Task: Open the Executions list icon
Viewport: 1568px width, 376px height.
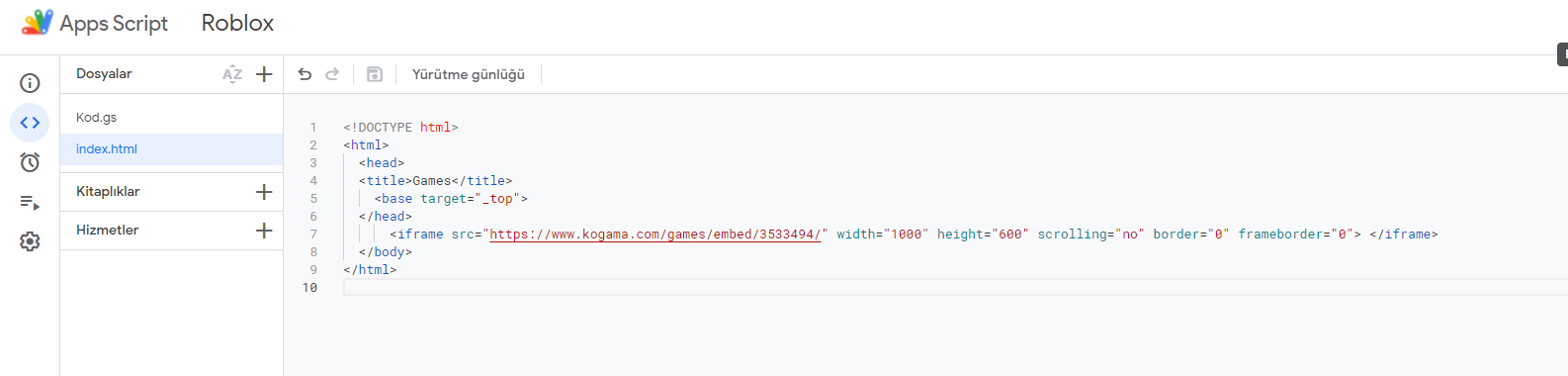Action: point(30,202)
